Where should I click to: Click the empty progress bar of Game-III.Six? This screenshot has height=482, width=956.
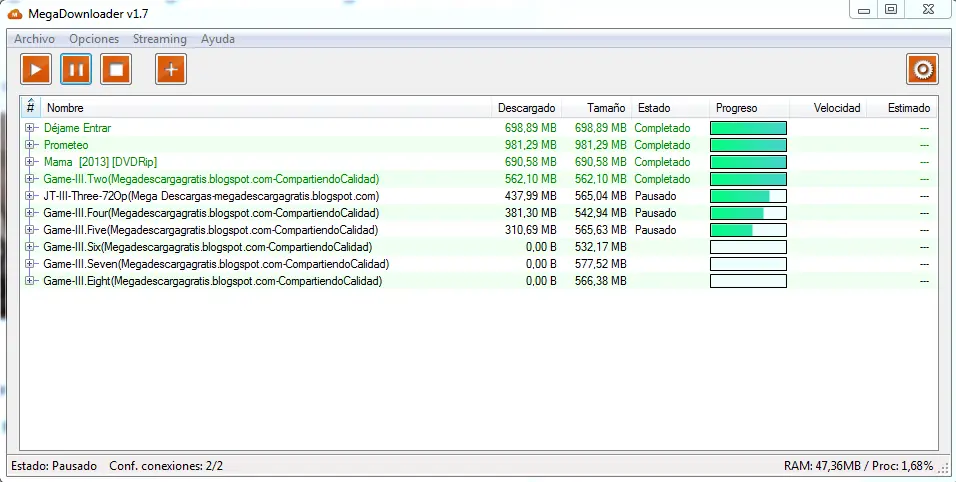[x=748, y=247]
